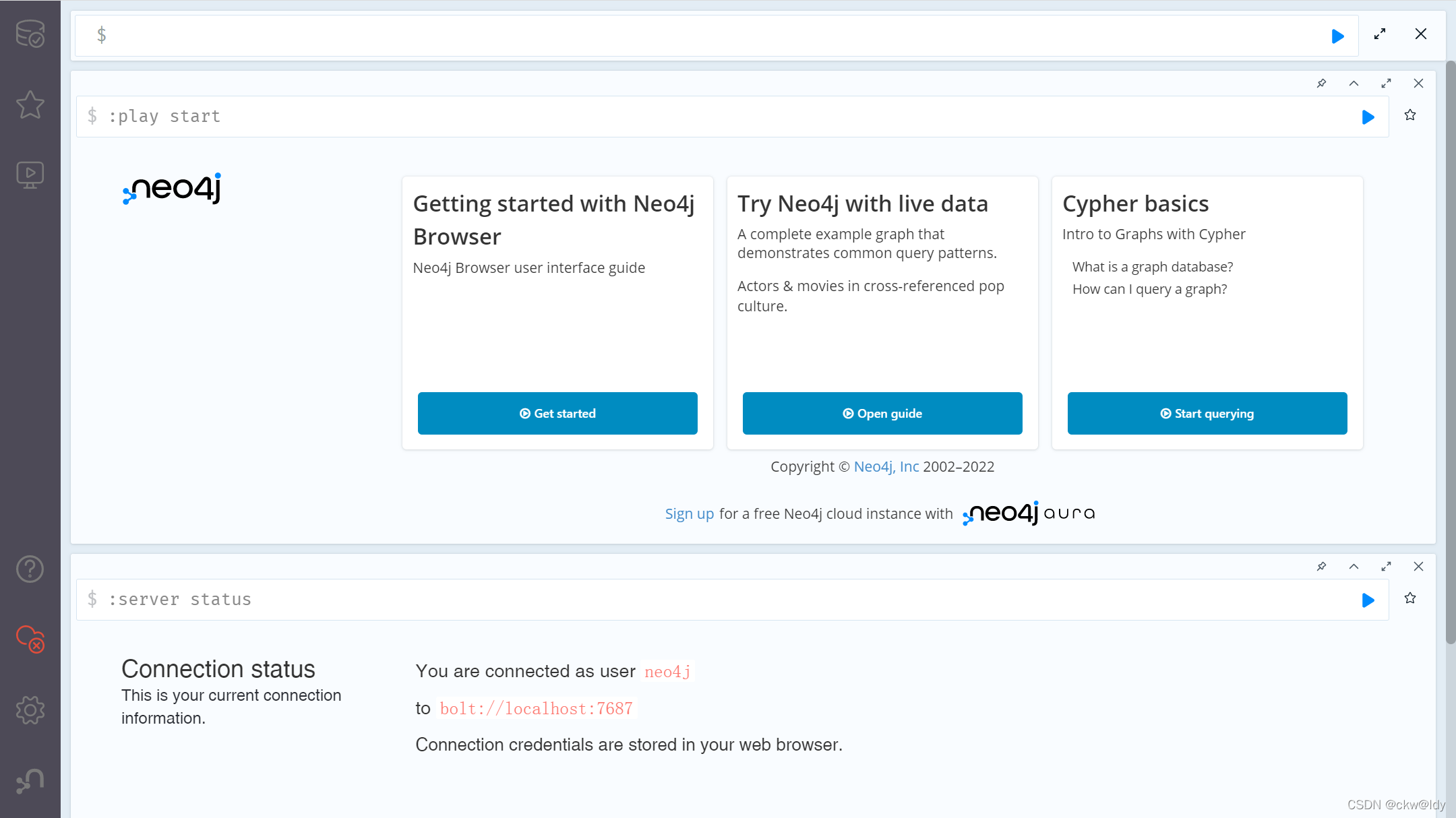Click 'Try Neo4j with live data' heading

(x=862, y=203)
